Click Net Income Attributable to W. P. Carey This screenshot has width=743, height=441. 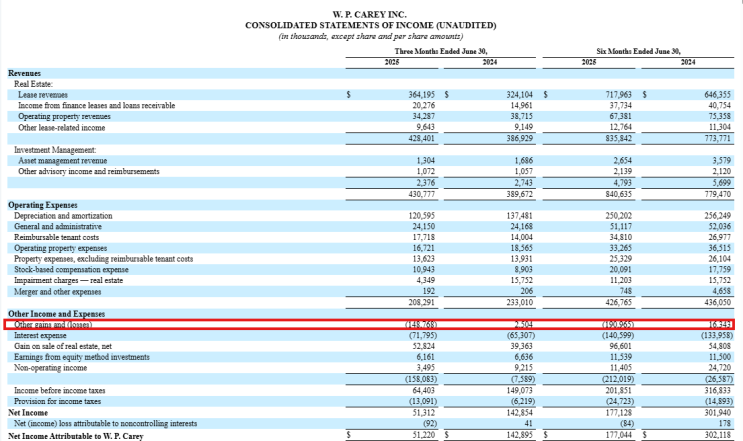(x=75, y=436)
